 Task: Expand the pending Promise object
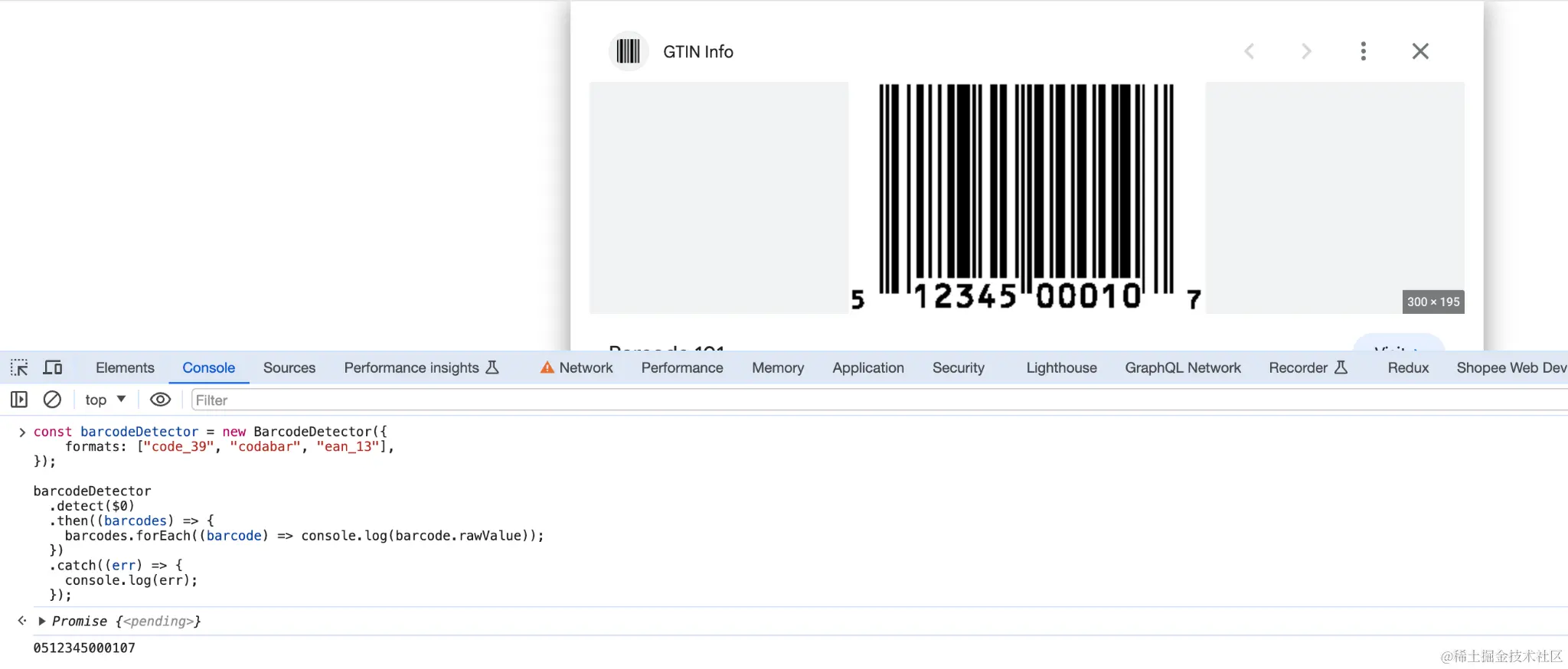coord(42,621)
